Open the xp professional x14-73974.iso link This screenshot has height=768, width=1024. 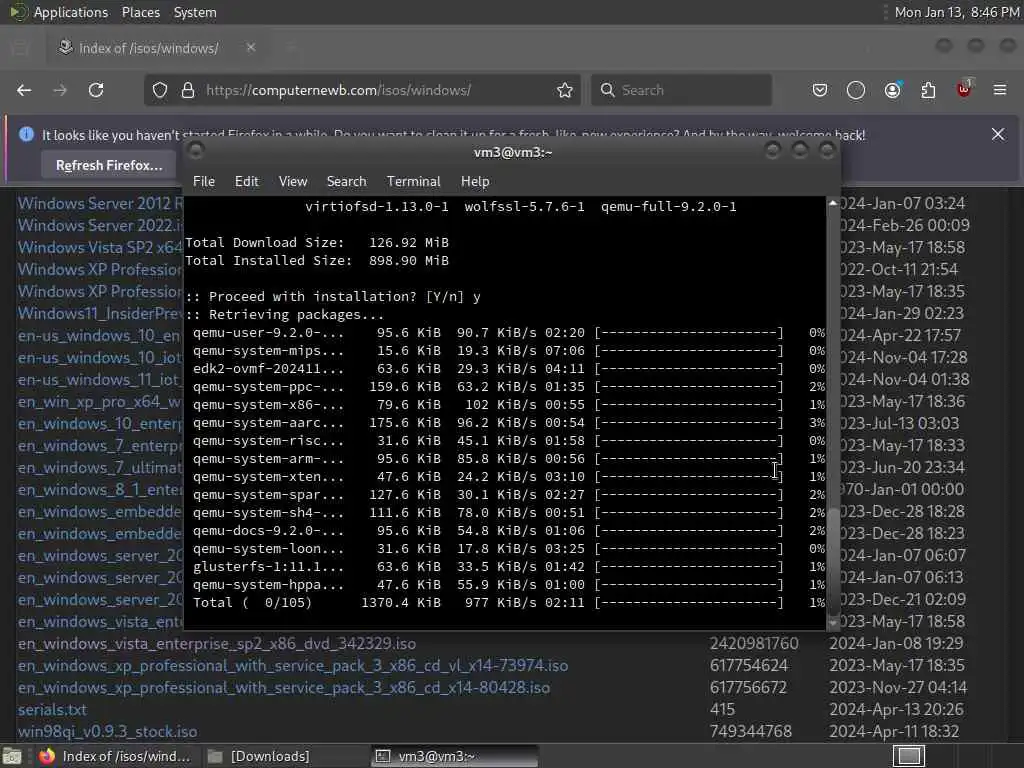point(293,665)
